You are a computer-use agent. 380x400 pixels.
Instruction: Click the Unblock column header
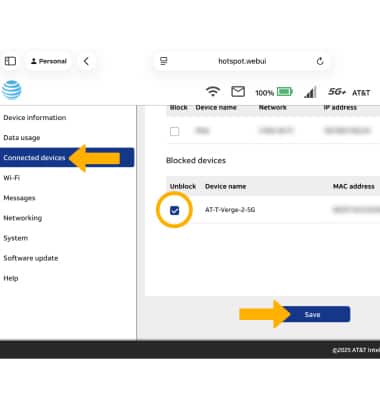click(183, 186)
